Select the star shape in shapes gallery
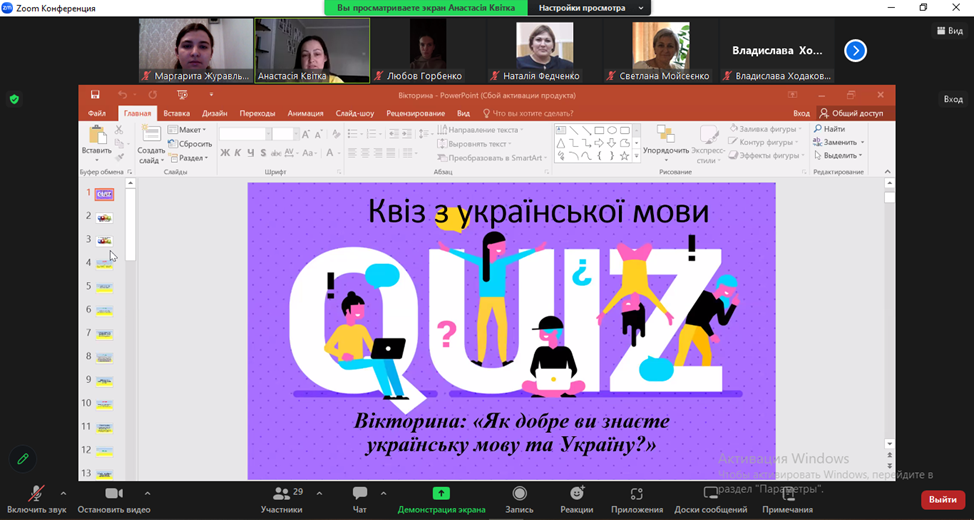The height and width of the screenshot is (520, 974). 624,155
